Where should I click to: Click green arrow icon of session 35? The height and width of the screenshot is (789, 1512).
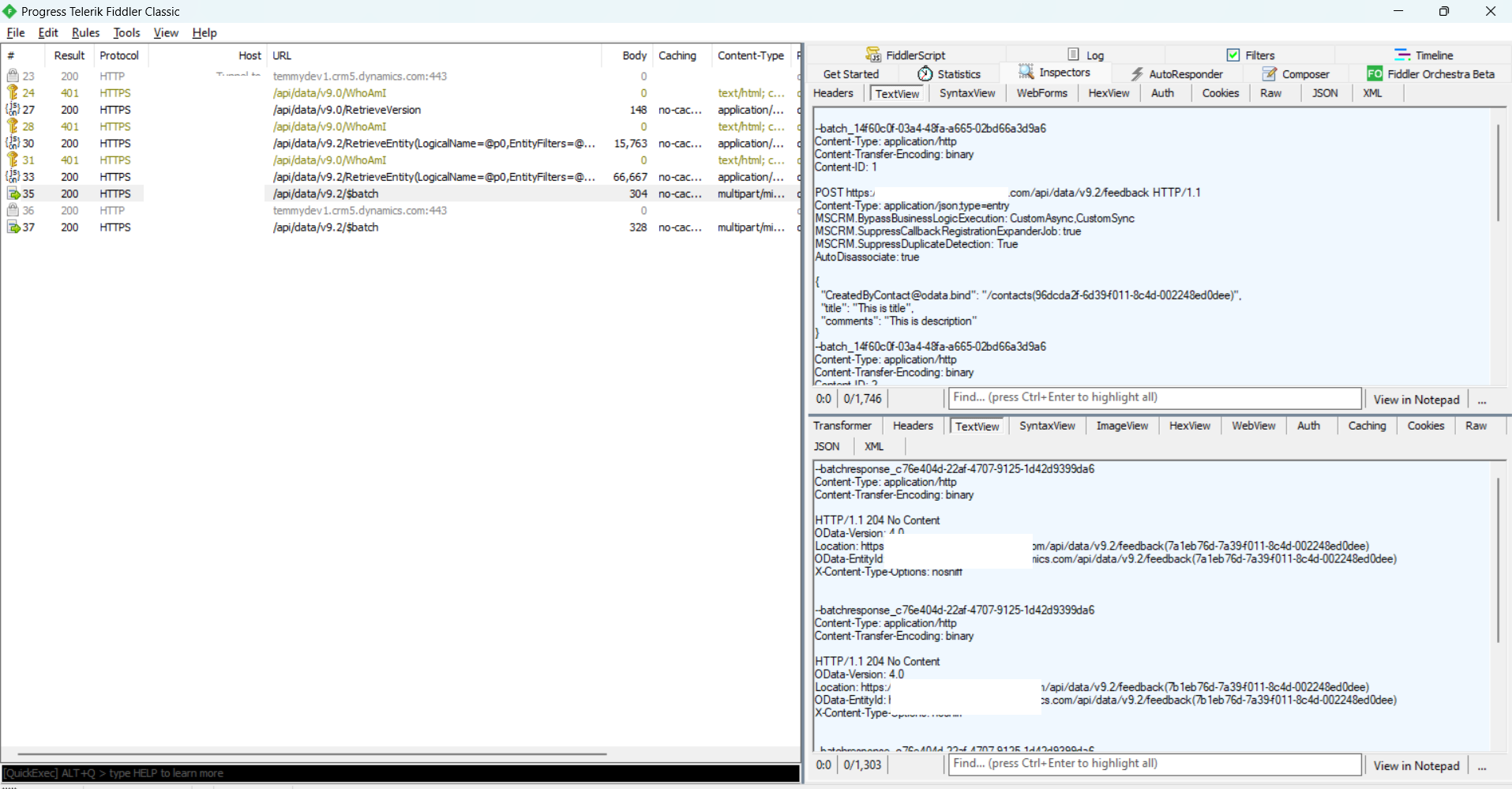[x=13, y=193]
